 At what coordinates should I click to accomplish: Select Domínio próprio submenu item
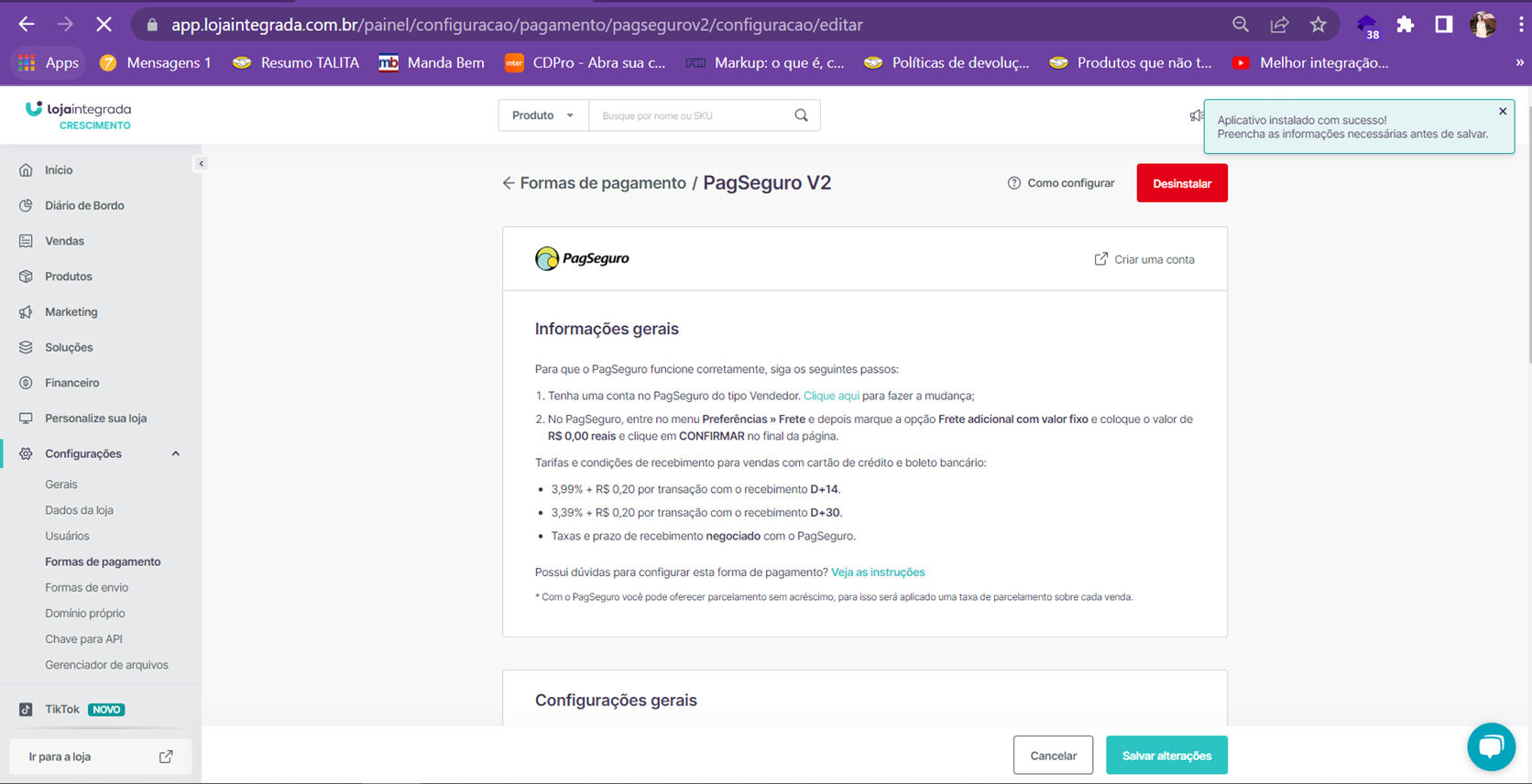(x=84, y=613)
